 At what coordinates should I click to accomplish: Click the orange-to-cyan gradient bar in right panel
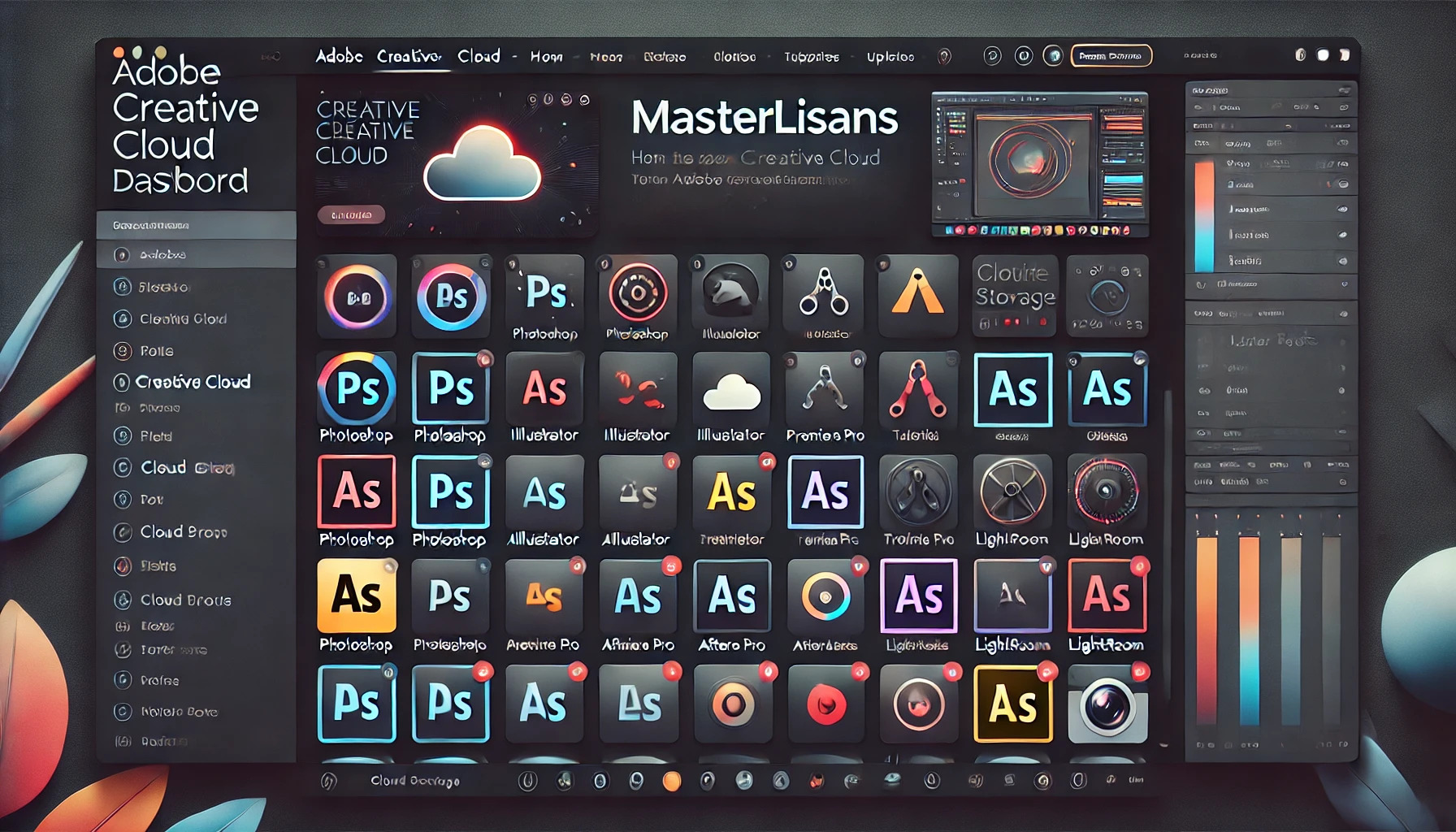[1204, 216]
